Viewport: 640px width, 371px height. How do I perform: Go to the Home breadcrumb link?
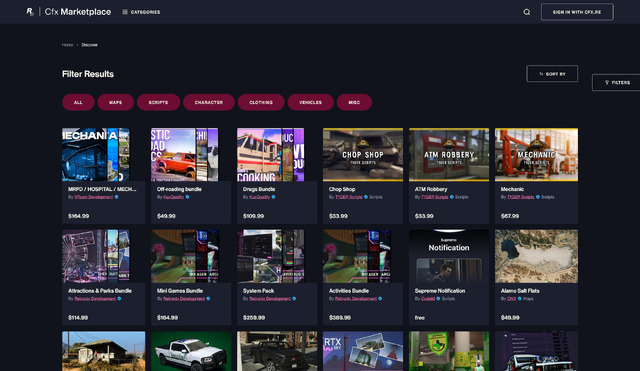[x=67, y=45]
